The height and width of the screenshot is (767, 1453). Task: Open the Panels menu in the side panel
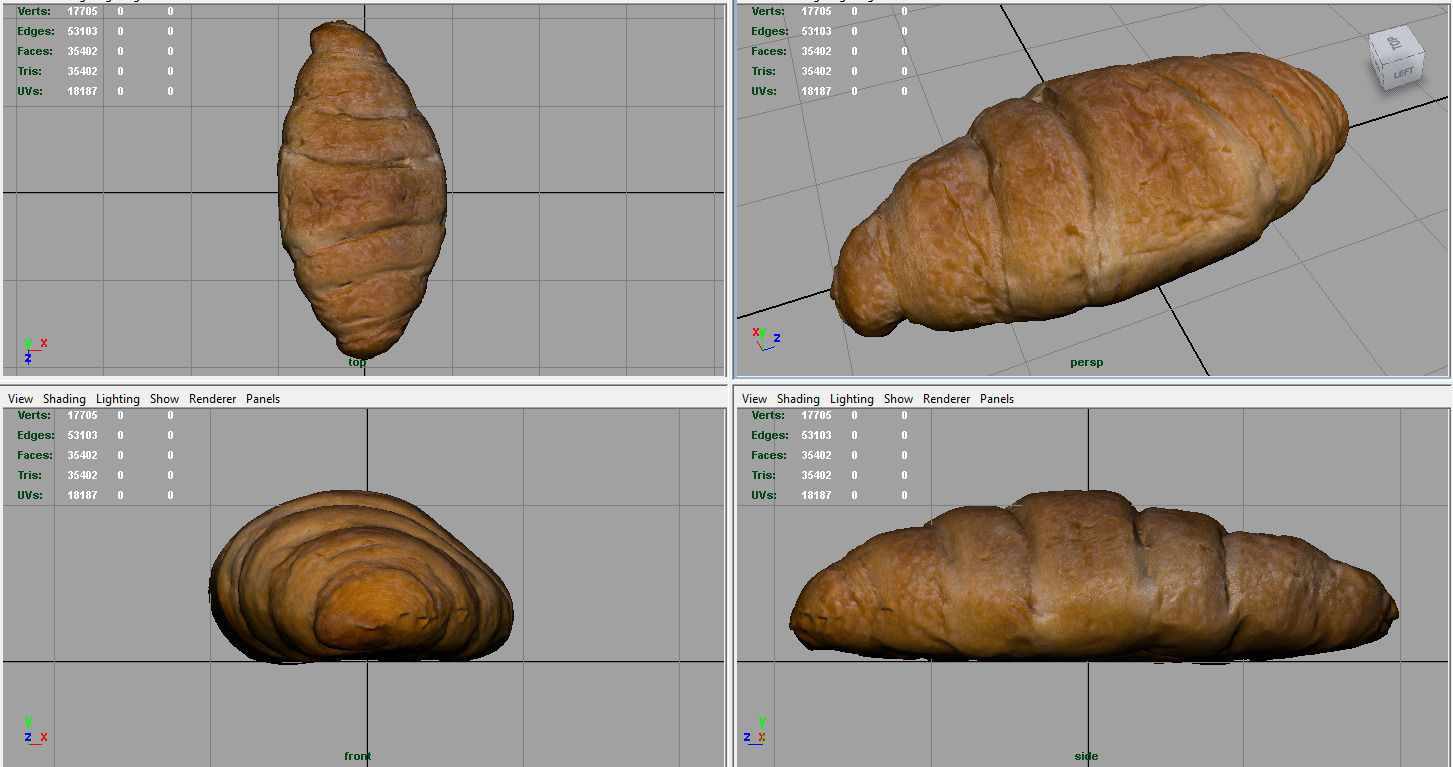pos(997,399)
